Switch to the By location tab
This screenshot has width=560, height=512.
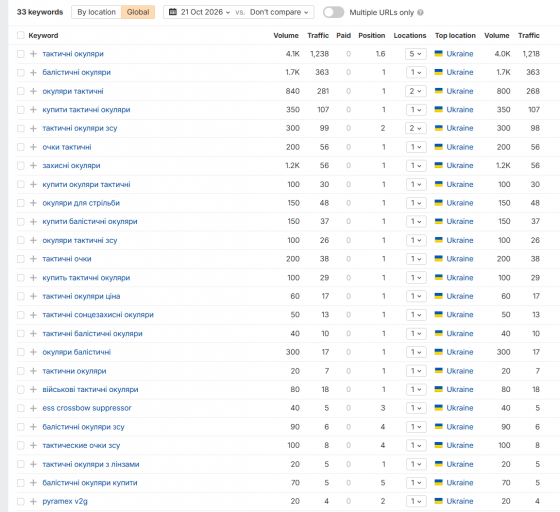coord(96,12)
